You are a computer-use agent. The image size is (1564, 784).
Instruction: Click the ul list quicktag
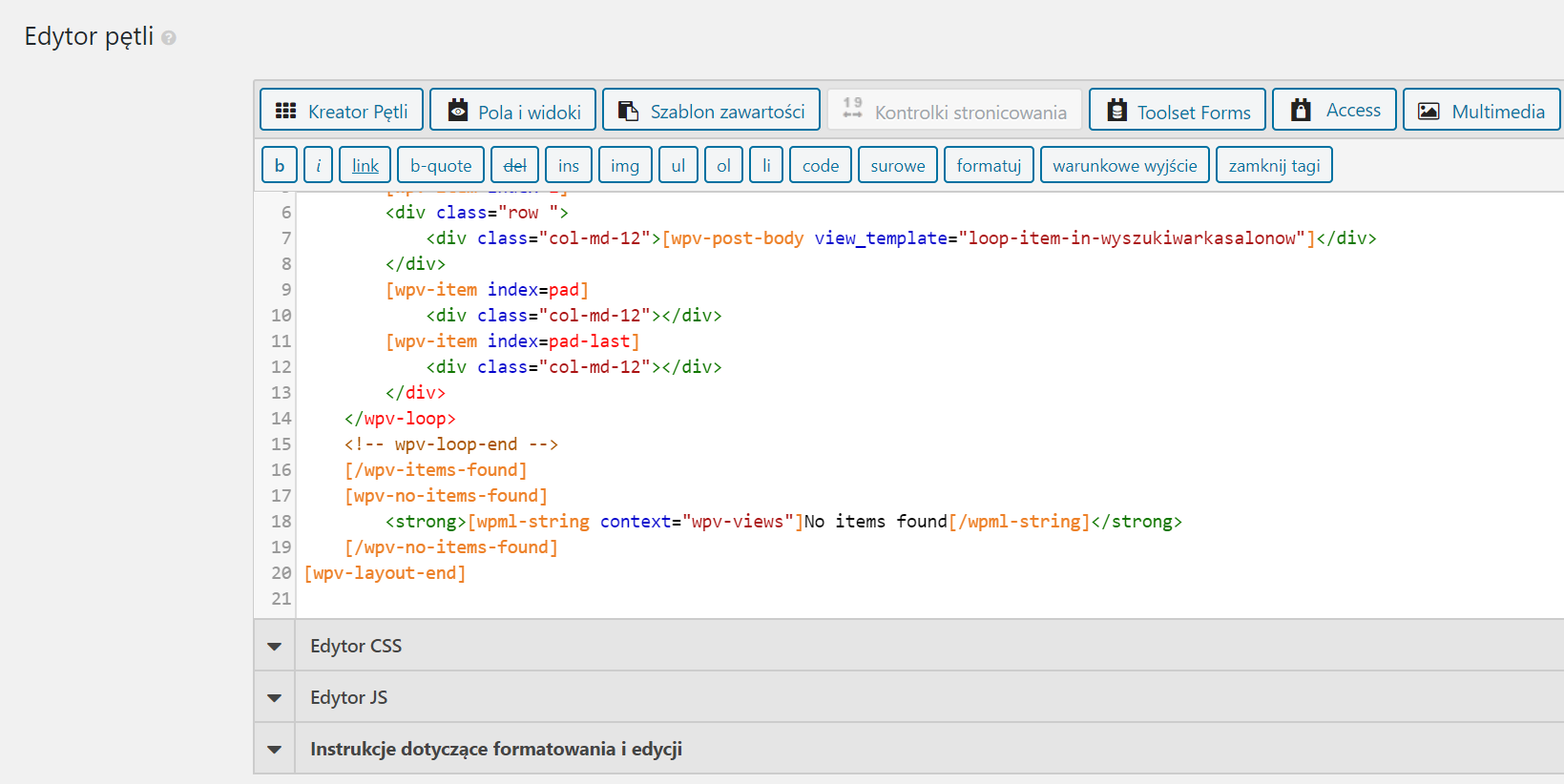click(678, 165)
